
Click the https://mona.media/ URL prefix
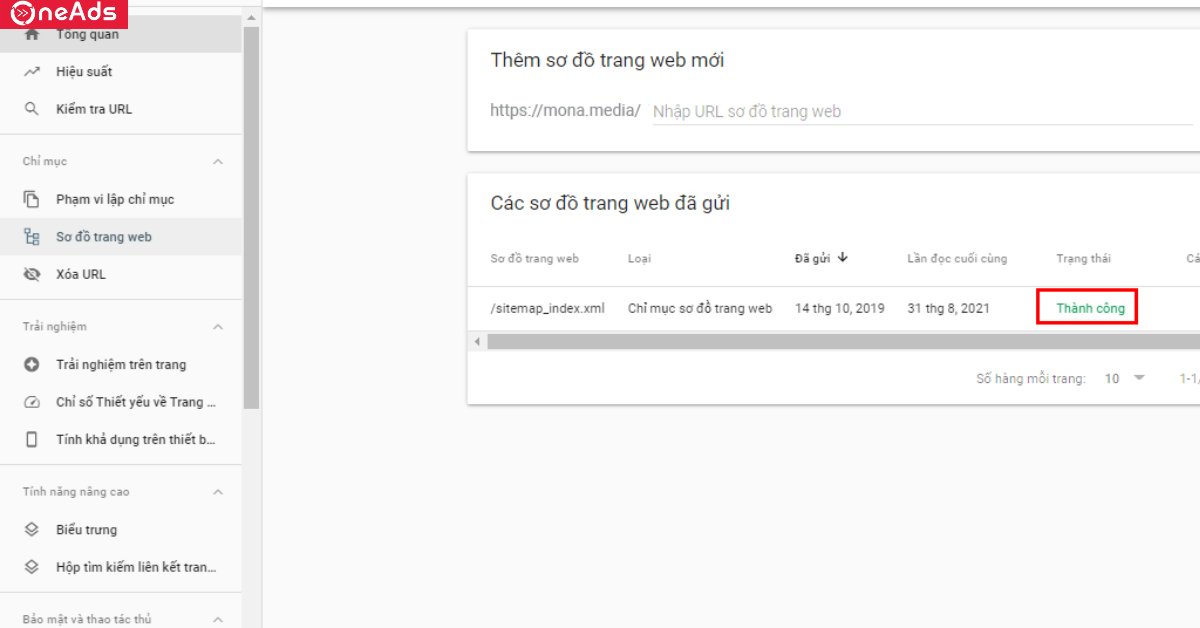[x=565, y=110]
